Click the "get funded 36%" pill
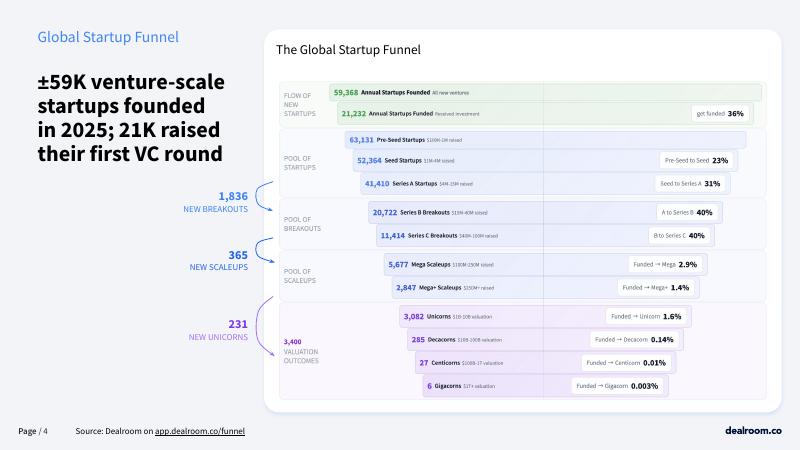The width and height of the screenshot is (800, 450). [x=720, y=114]
